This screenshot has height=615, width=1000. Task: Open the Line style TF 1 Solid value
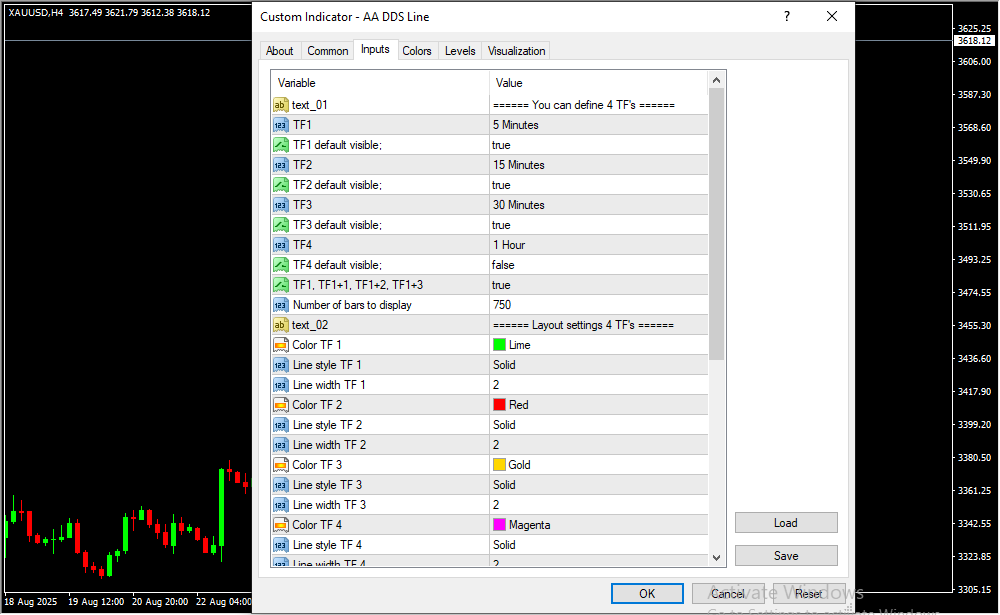pyautogui.click(x=597, y=365)
